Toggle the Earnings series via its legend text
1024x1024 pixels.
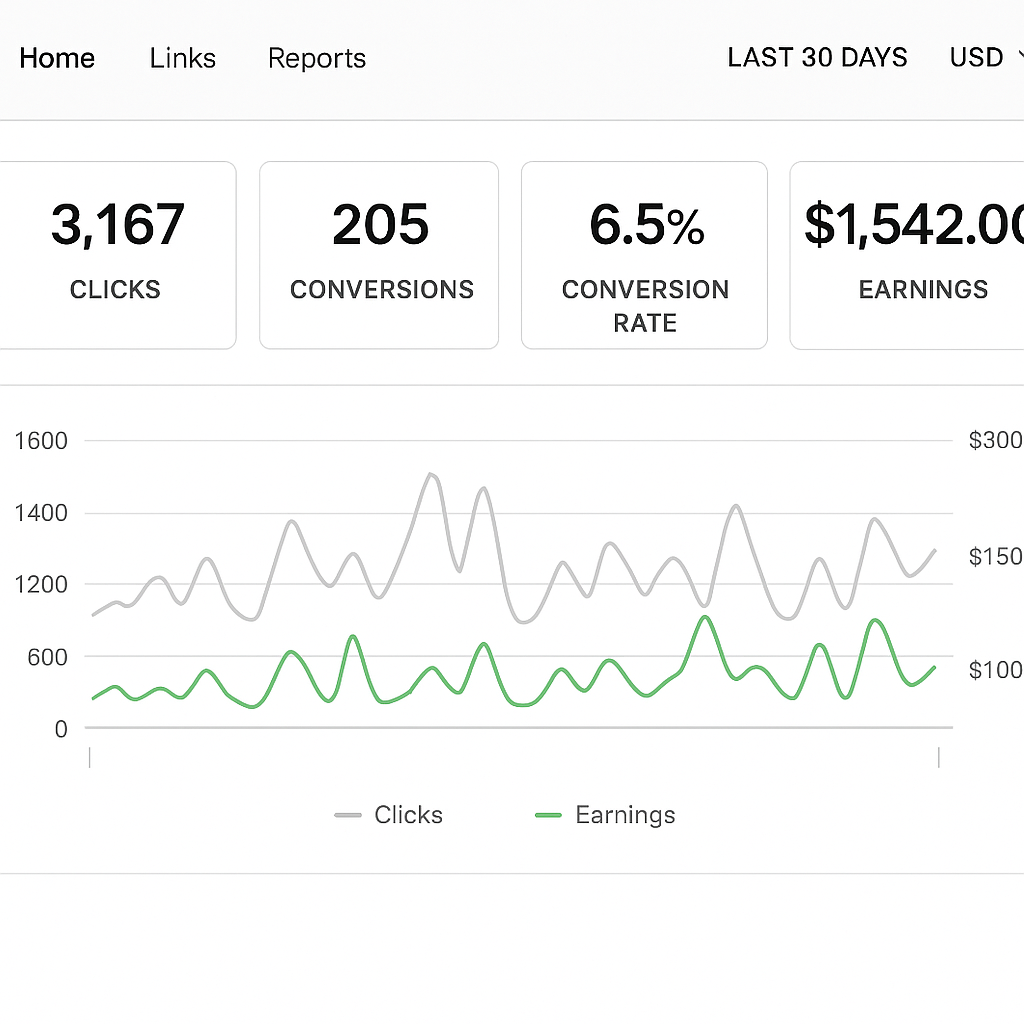point(625,815)
